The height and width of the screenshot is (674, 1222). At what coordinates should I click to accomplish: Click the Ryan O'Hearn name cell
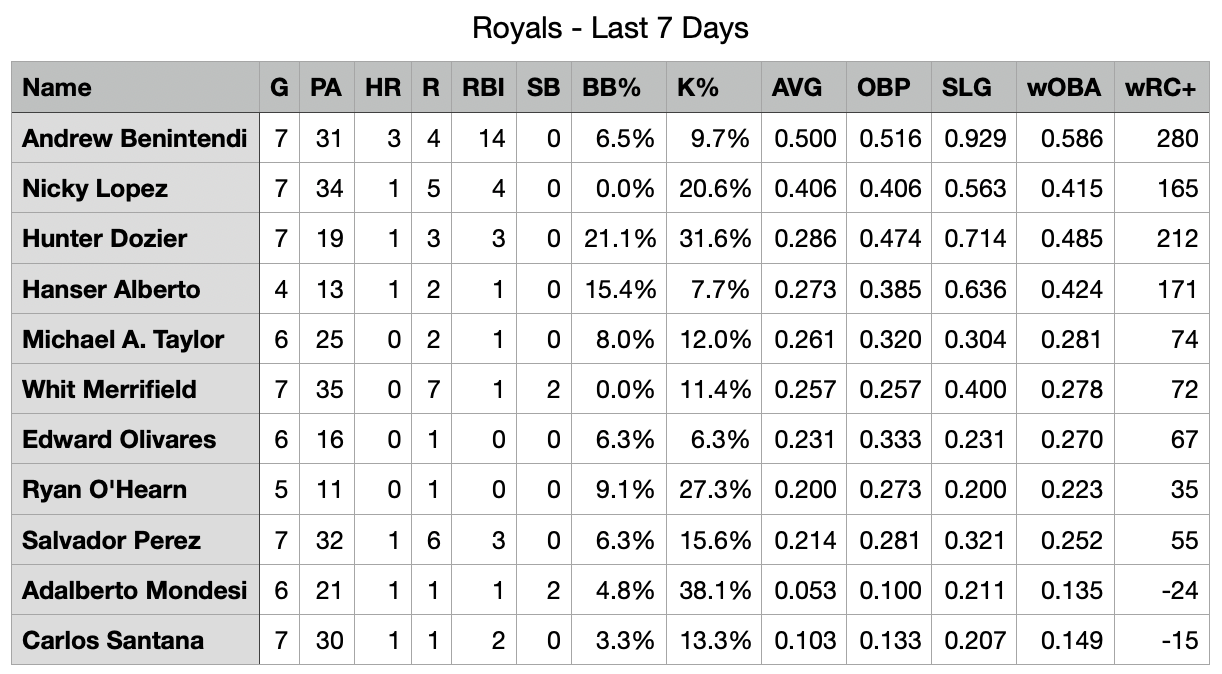[x=104, y=490]
